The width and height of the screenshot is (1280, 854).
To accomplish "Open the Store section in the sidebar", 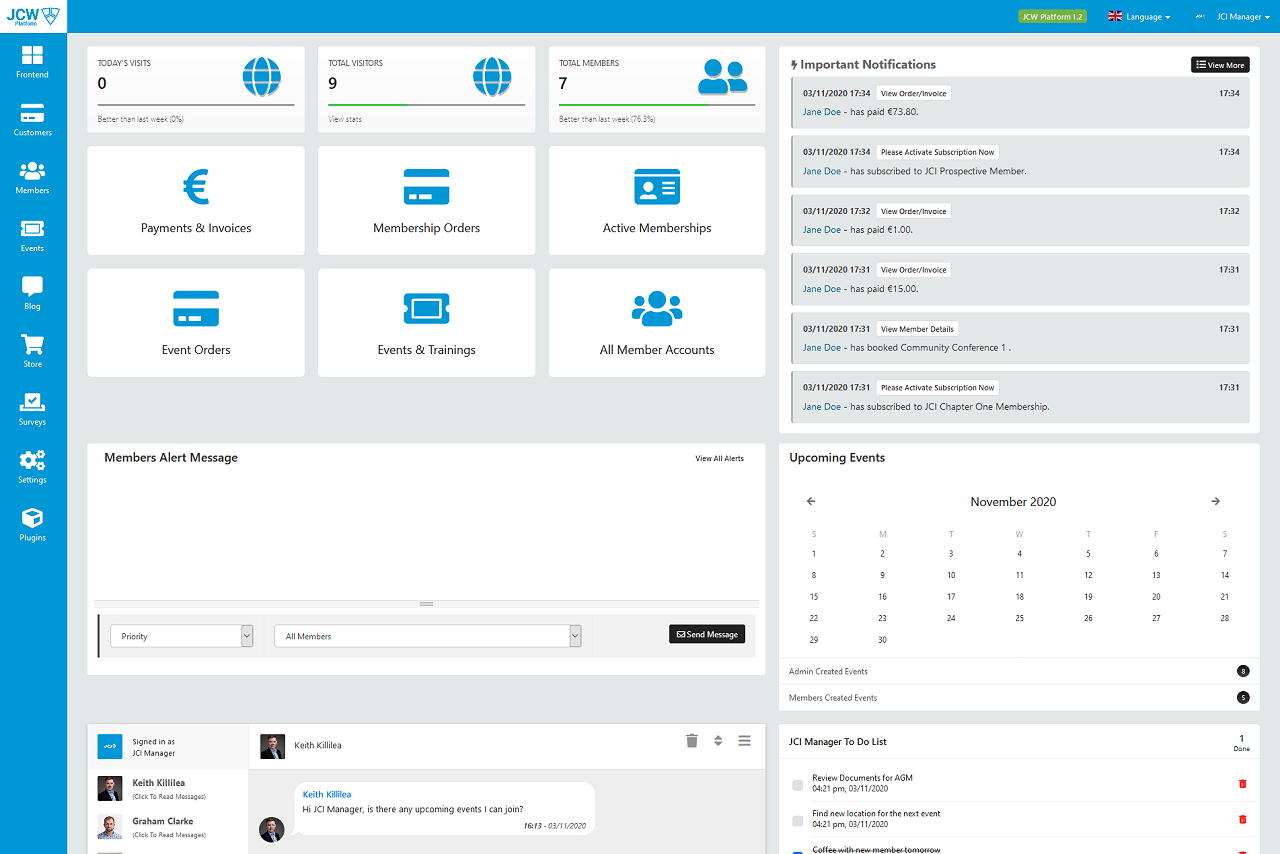I will coord(32,350).
